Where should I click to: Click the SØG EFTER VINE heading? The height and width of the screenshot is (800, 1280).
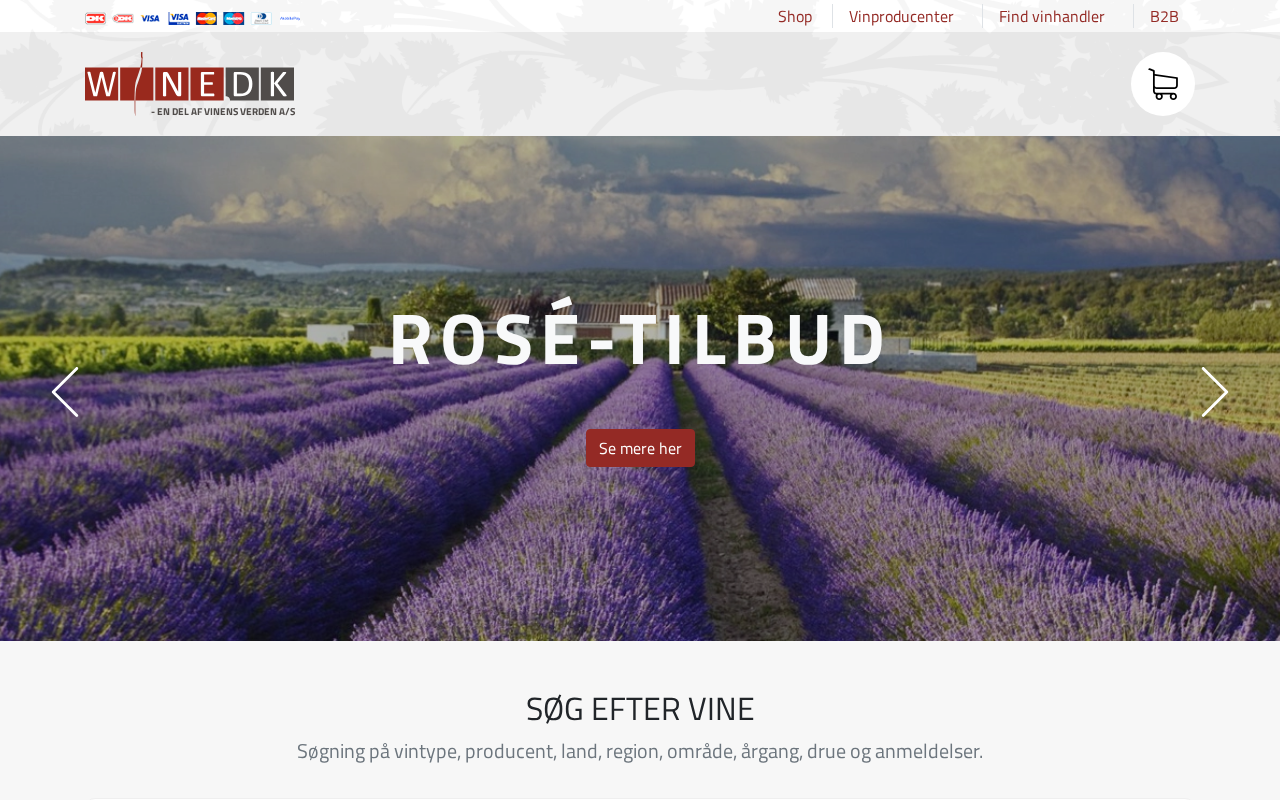pyautogui.click(x=640, y=708)
